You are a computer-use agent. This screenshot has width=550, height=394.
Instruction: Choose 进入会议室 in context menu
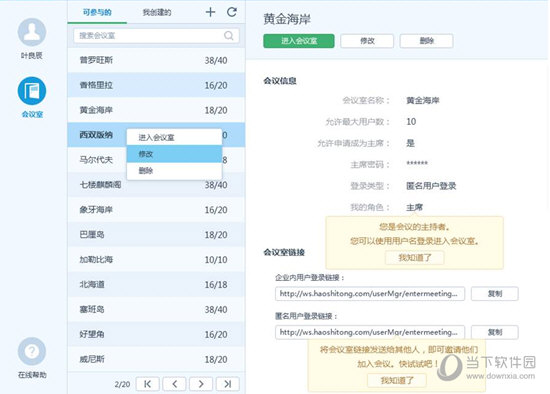pyautogui.click(x=174, y=137)
